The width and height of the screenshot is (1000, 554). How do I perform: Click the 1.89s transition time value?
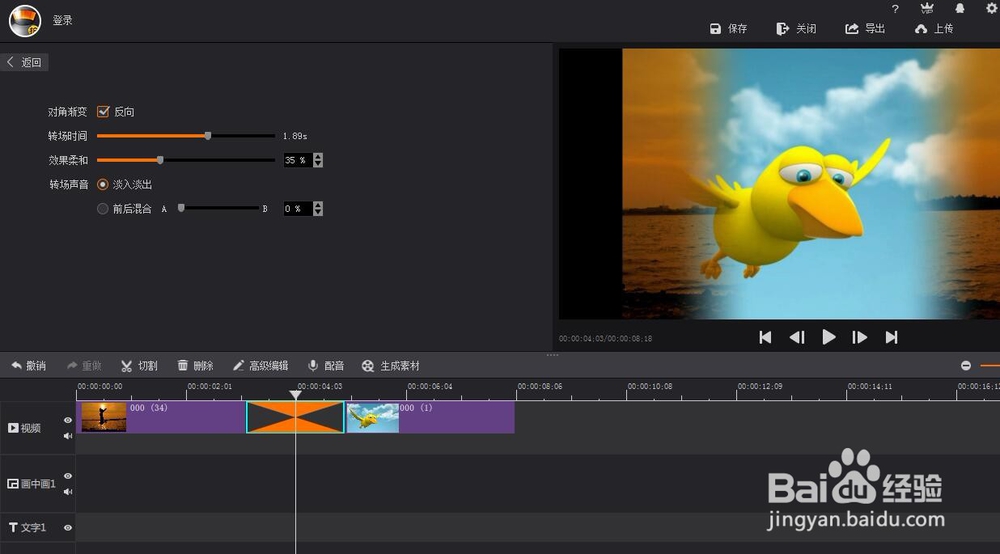(x=295, y=136)
